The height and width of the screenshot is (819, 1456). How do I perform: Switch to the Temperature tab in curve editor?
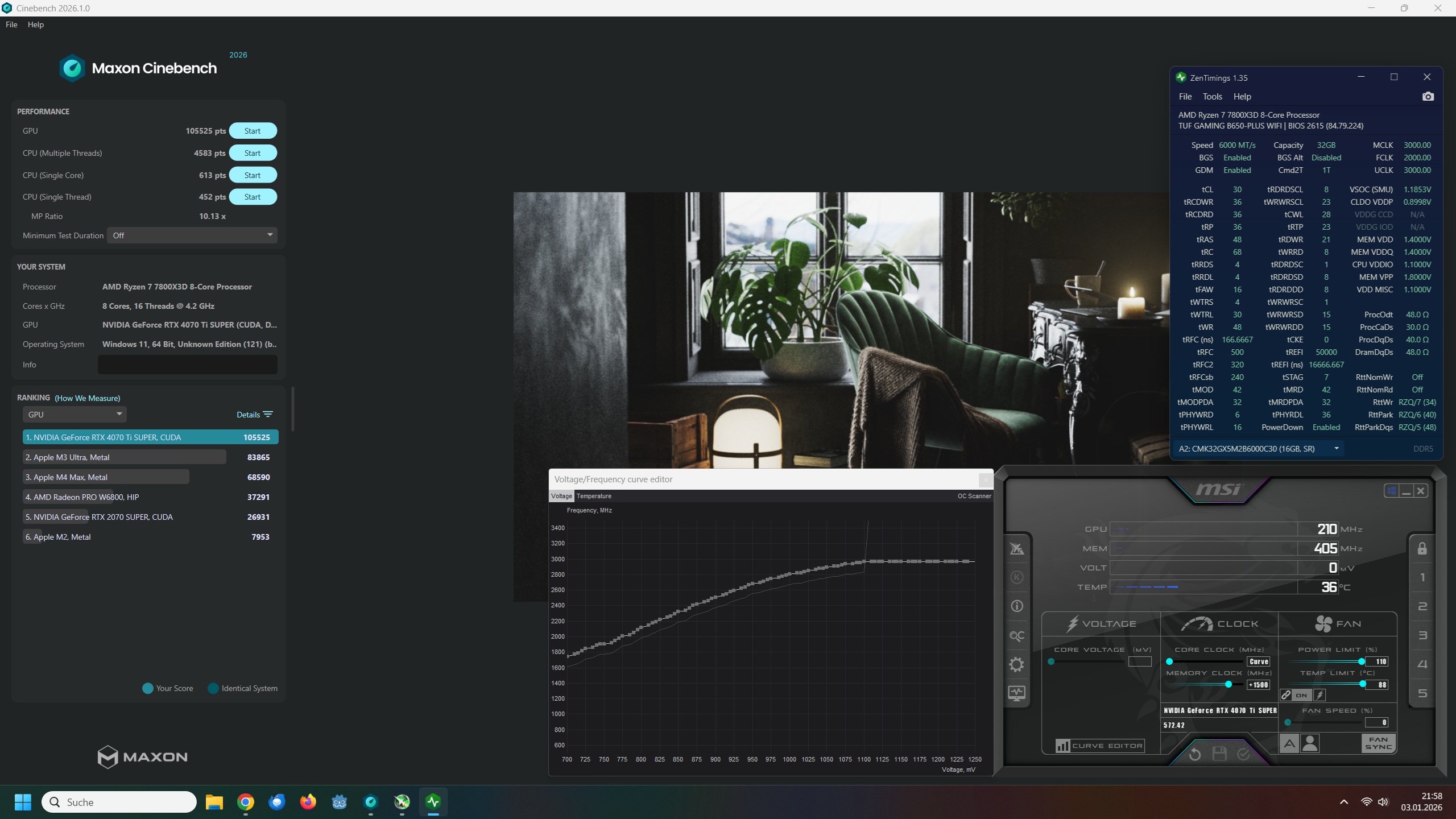[594, 496]
